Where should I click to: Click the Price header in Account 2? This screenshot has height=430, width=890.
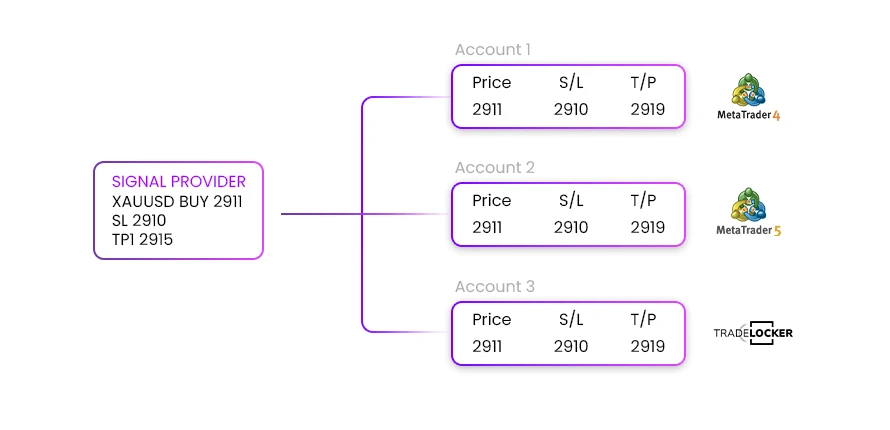point(491,201)
